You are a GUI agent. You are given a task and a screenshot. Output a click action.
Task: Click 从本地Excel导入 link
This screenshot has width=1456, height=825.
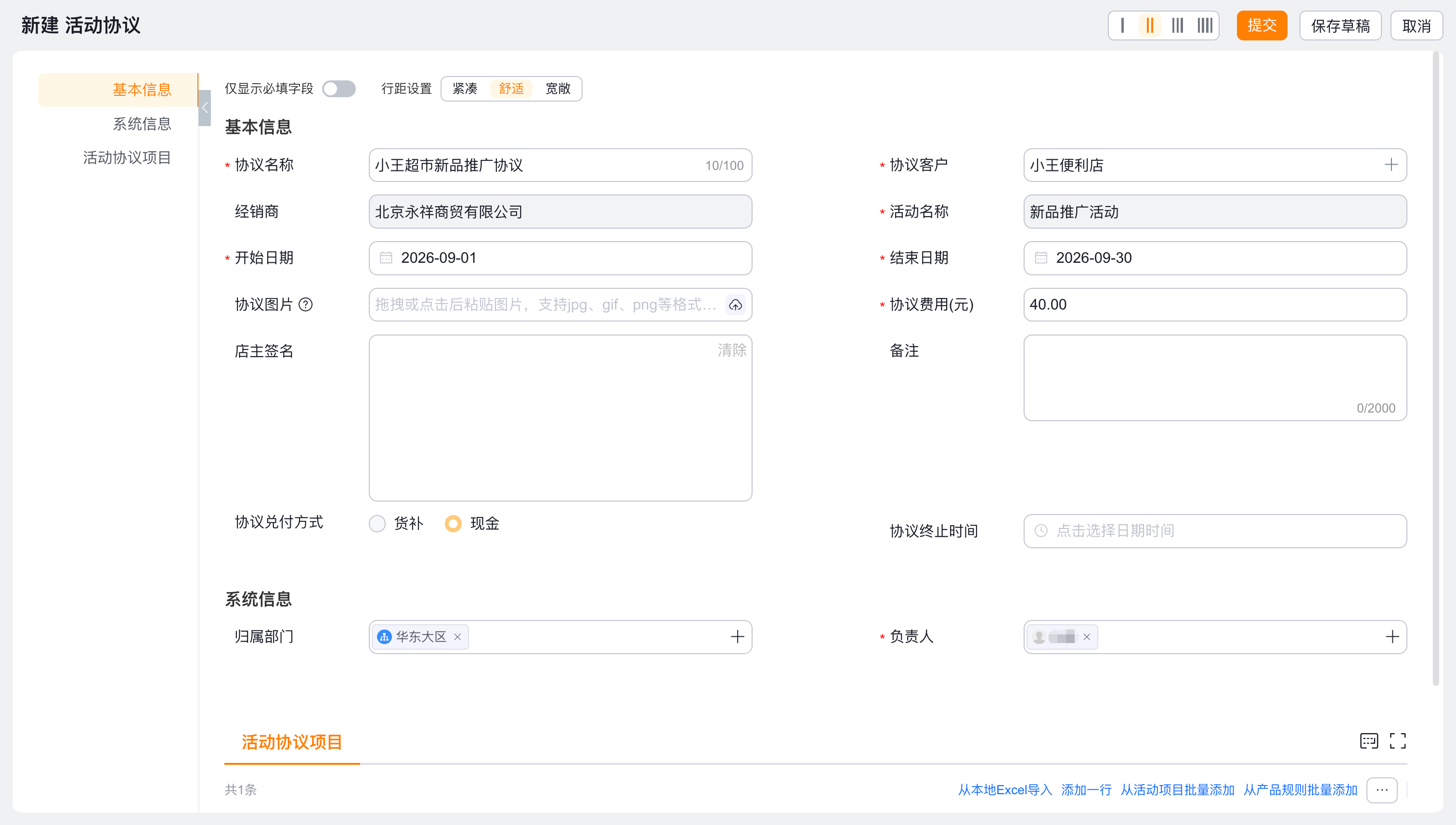click(x=1005, y=790)
